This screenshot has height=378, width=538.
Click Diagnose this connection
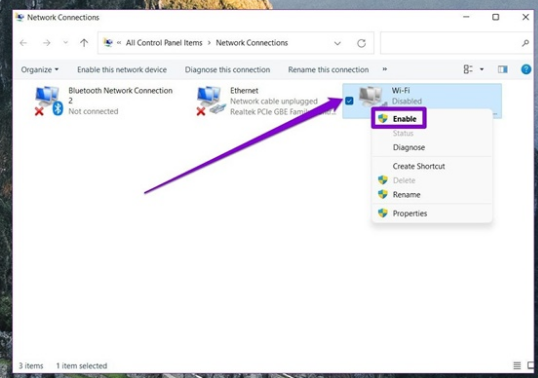227,70
